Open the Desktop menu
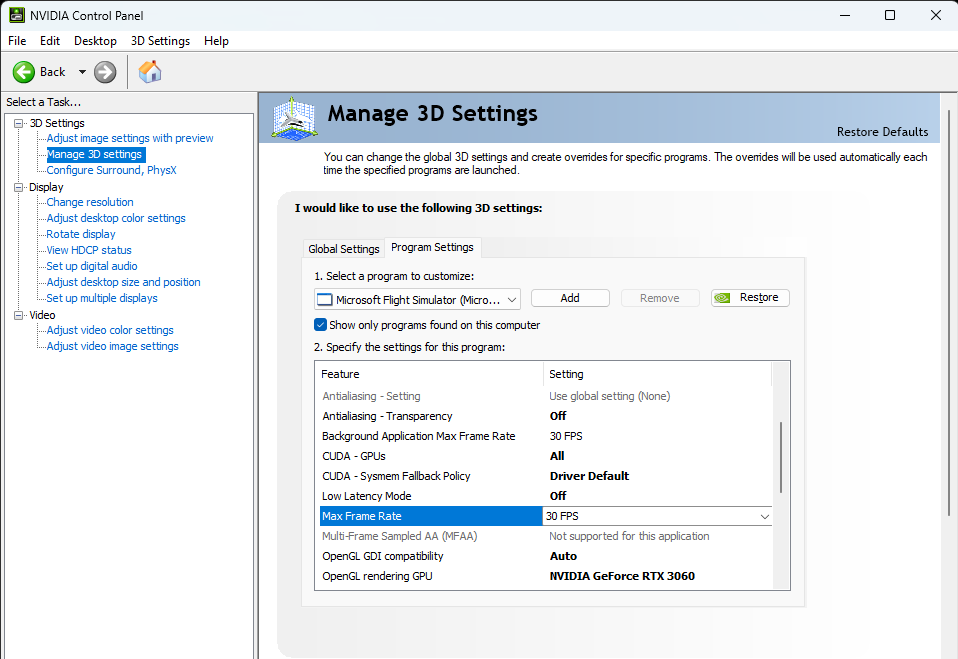The image size is (958, 659). [x=95, y=41]
